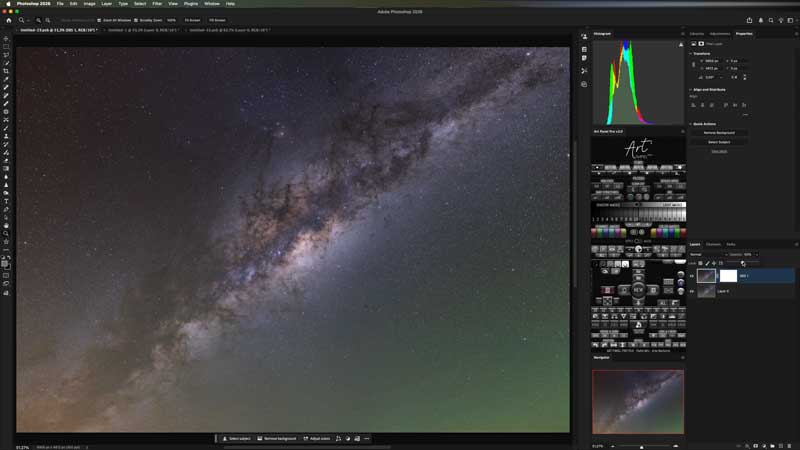Toggle the Zoom All Windows checkbox
The height and width of the screenshot is (450, 800).
[x=100, y=20]
